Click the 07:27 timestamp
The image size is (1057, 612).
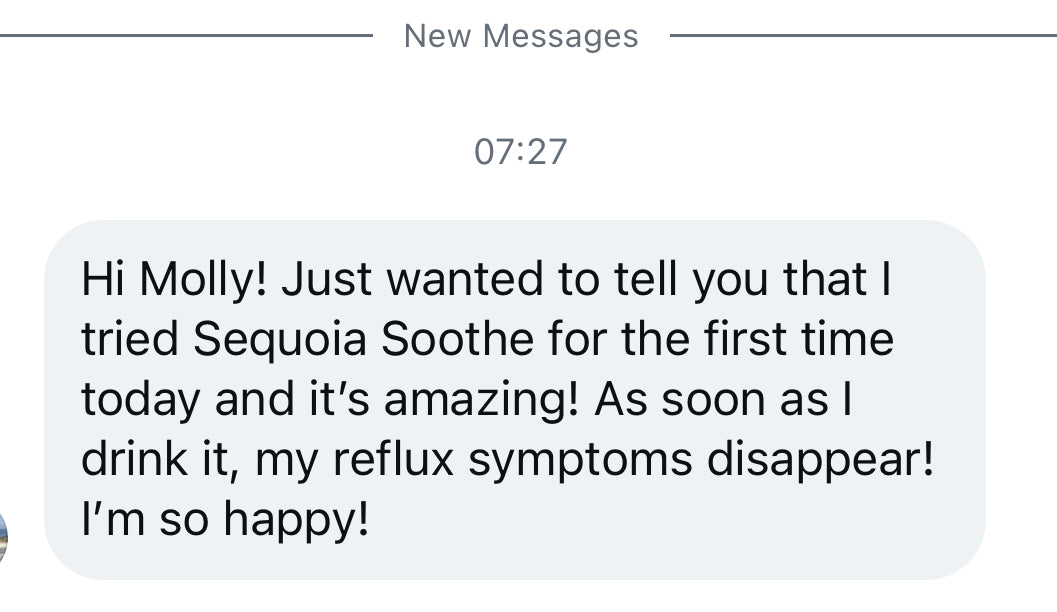point(520,152)
